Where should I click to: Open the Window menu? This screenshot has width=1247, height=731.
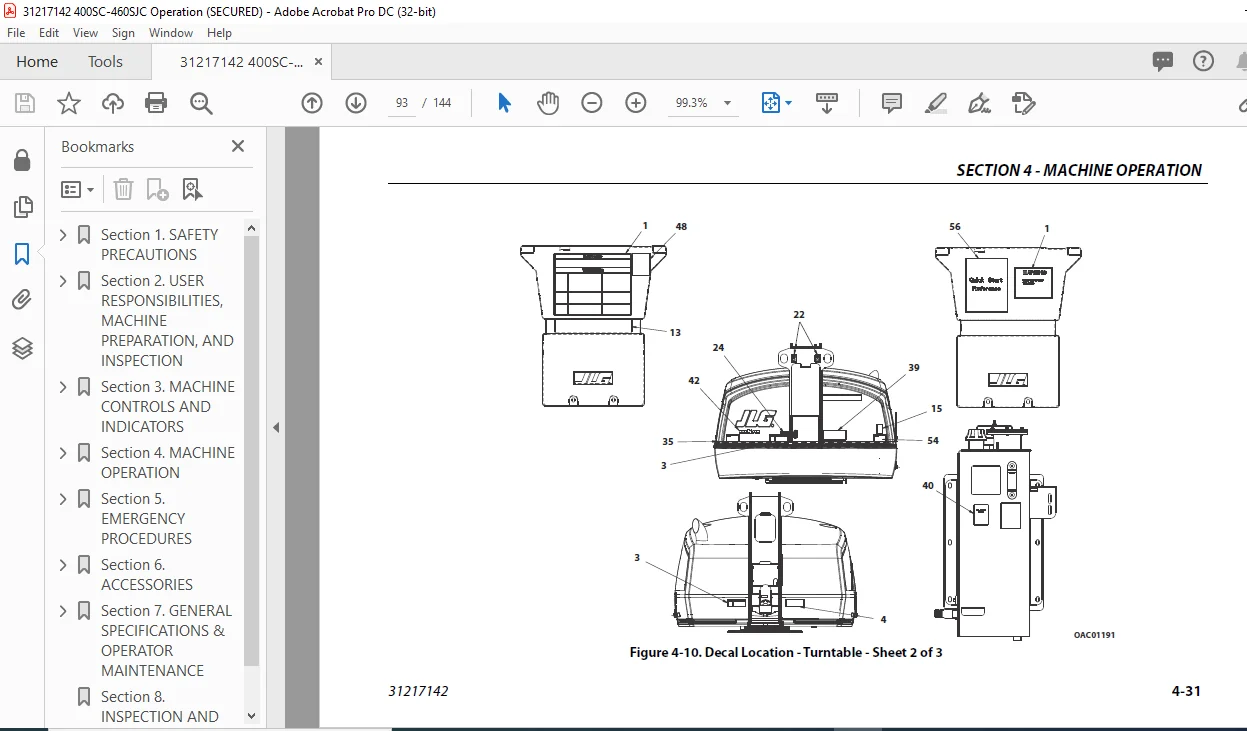click(171, 33)
